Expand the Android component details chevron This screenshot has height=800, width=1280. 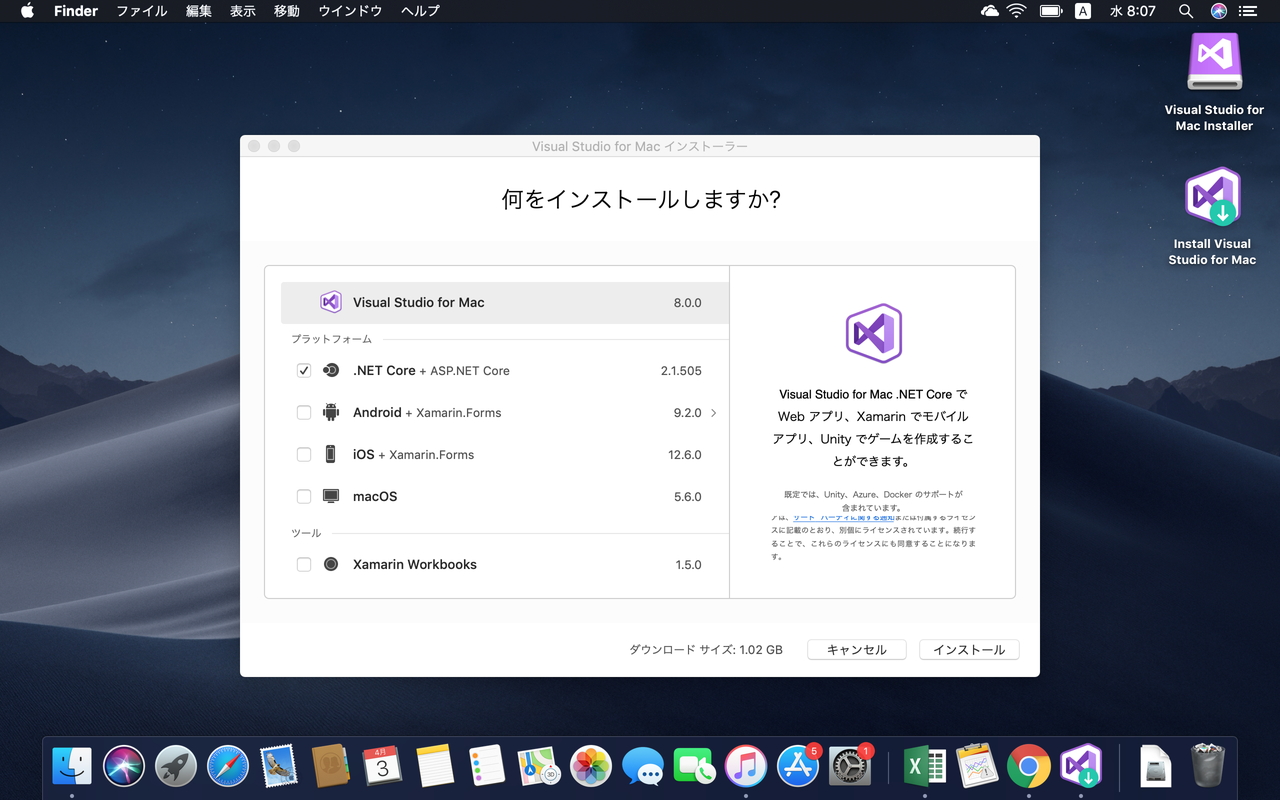point(714,412)
